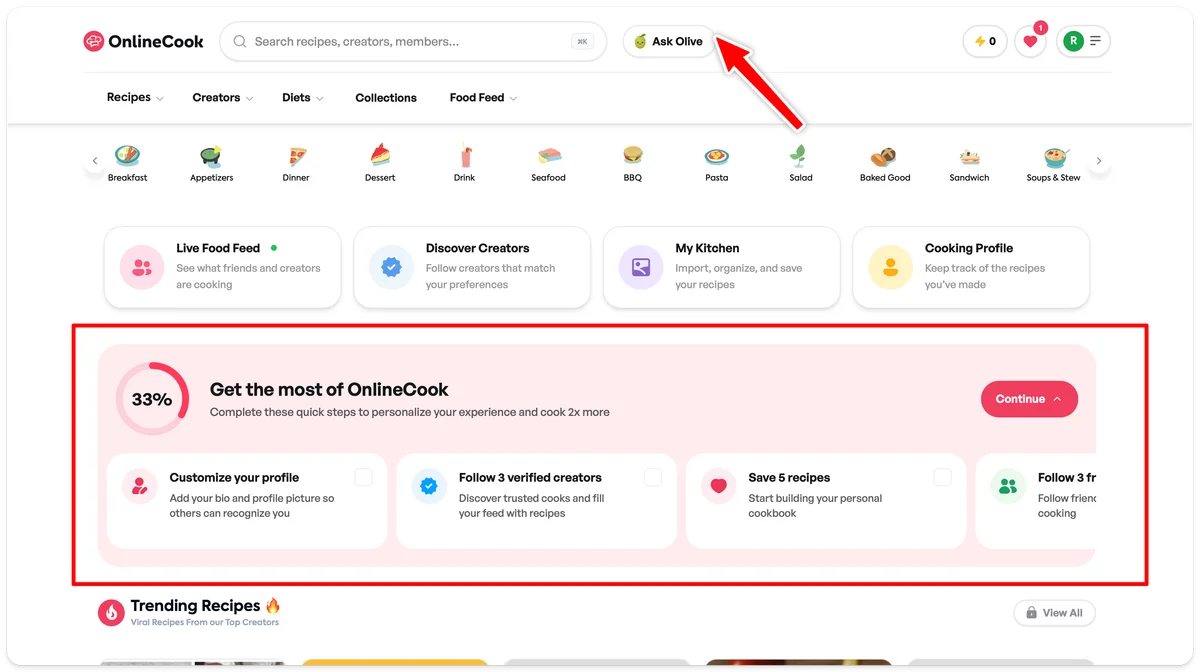Go to the Collections menu item

pyautogui.click(x=386, y=97)
